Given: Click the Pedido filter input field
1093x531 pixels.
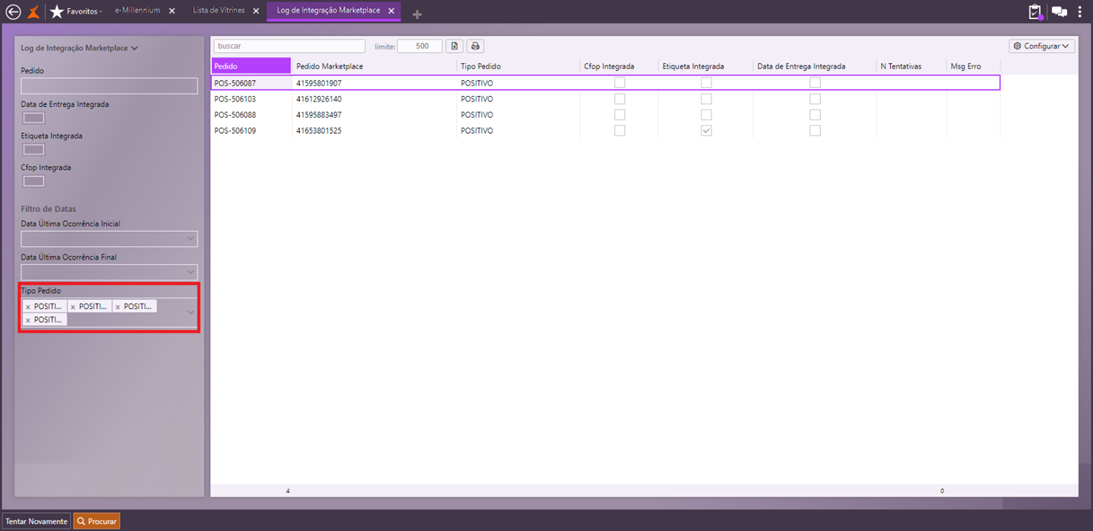Looking at the screenshot, I should [109, 86].
